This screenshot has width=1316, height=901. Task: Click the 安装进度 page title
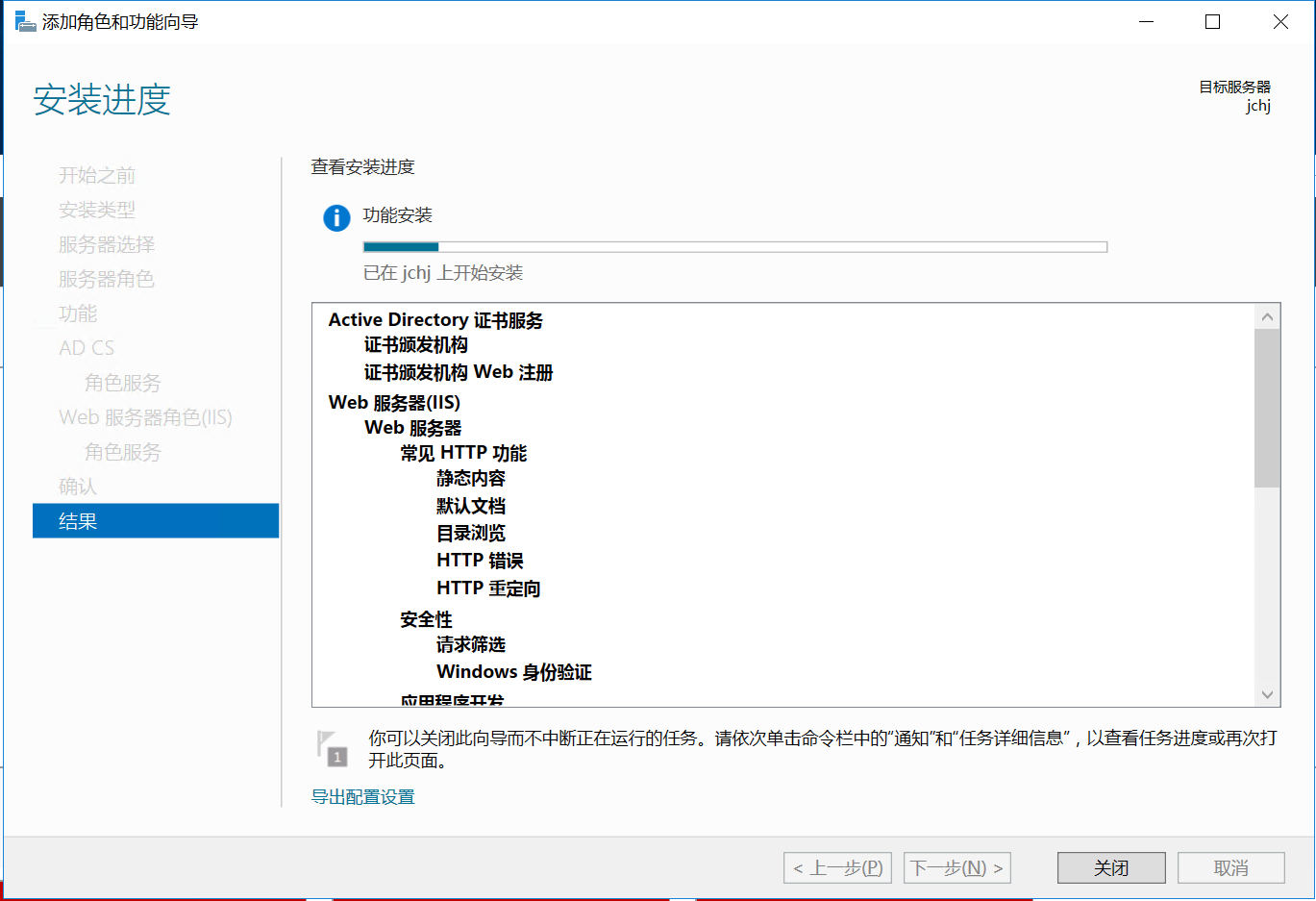pos(102,100)
